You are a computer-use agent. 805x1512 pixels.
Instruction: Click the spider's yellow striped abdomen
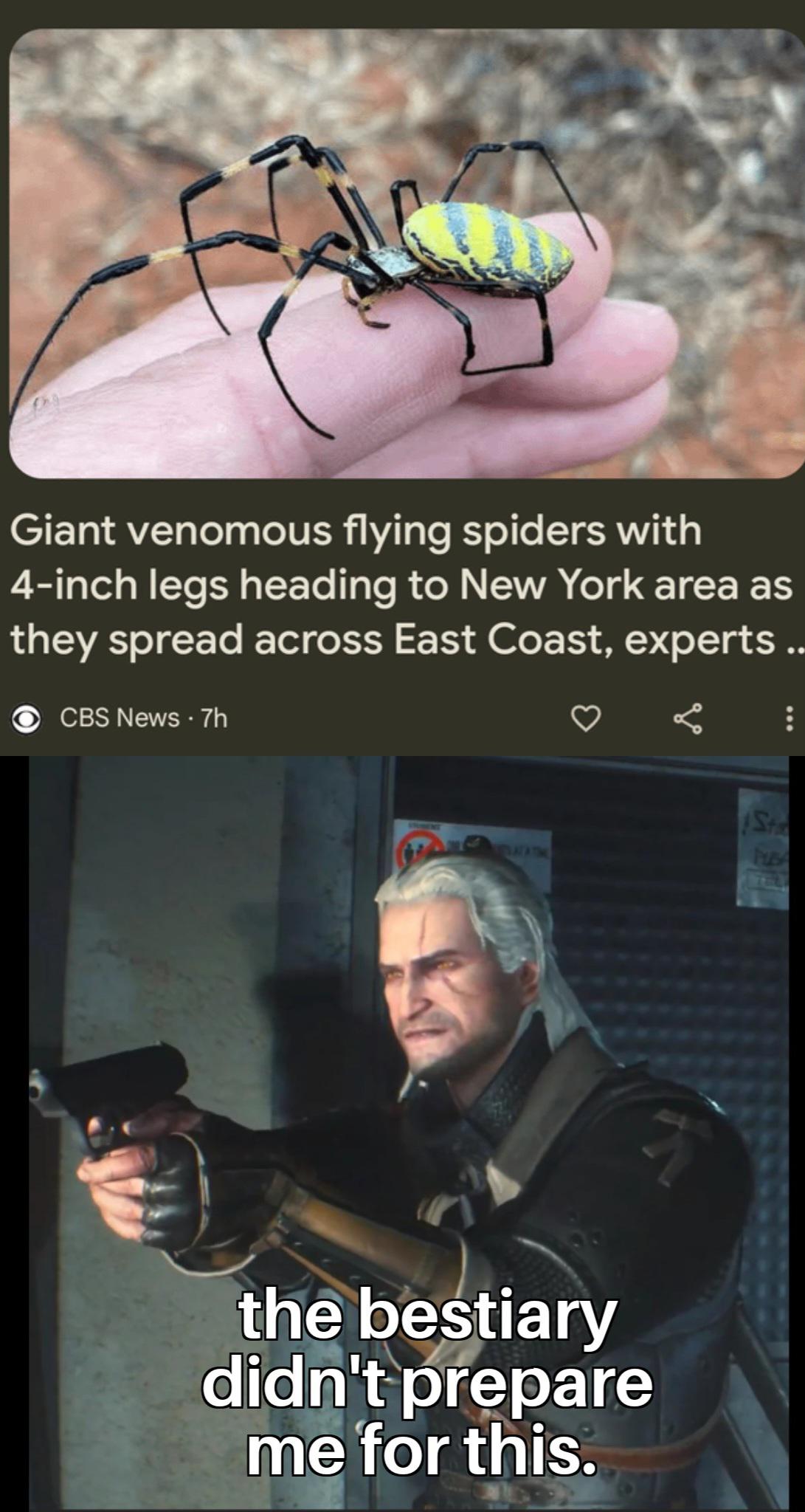tap(488, 243)
